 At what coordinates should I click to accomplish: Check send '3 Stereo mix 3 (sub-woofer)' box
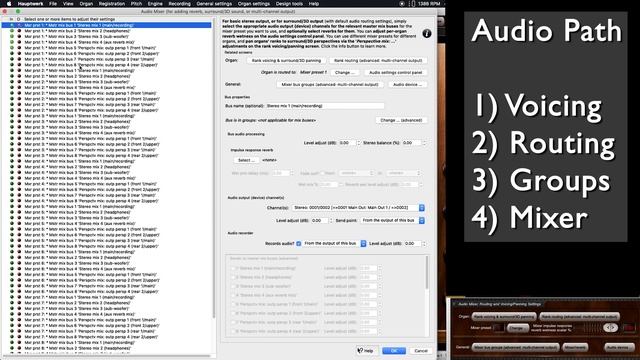pyautogui.click(x=234, y=287)
